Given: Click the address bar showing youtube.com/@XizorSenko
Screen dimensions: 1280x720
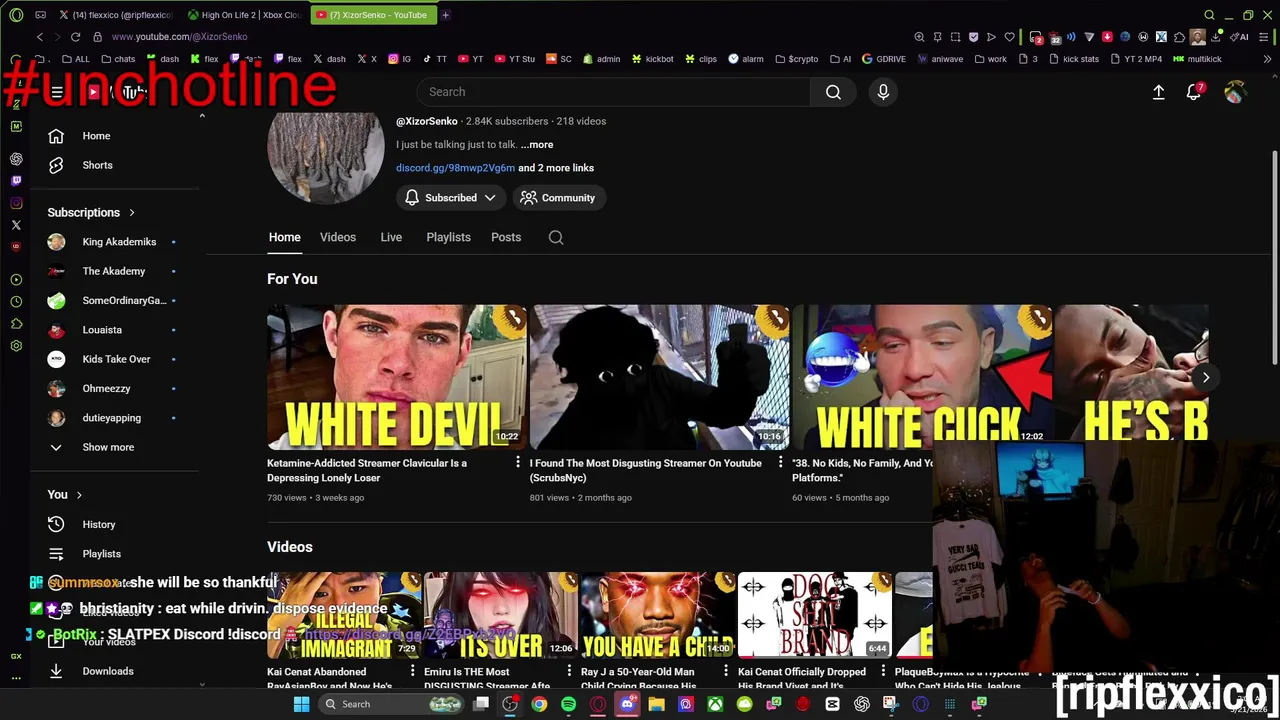Looking at the screenshot, I should (x=180, y=37).
